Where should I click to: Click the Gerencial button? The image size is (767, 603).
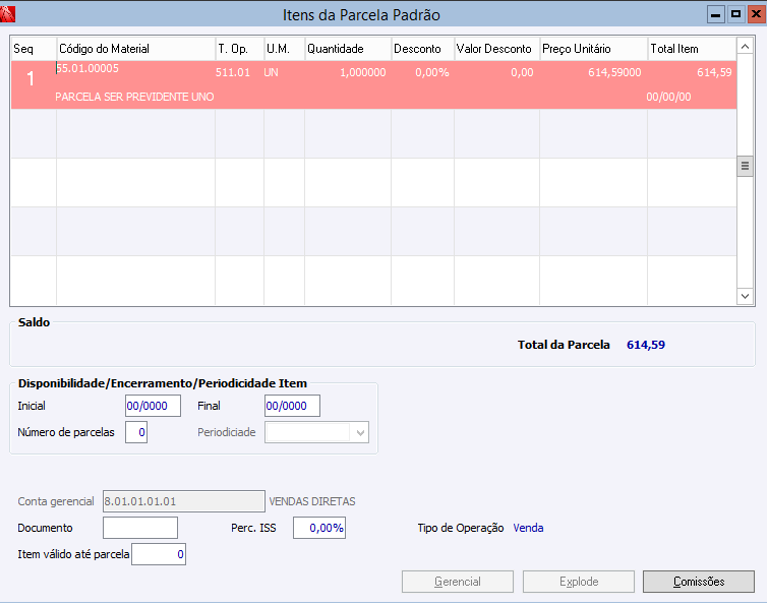click(457, 581)
